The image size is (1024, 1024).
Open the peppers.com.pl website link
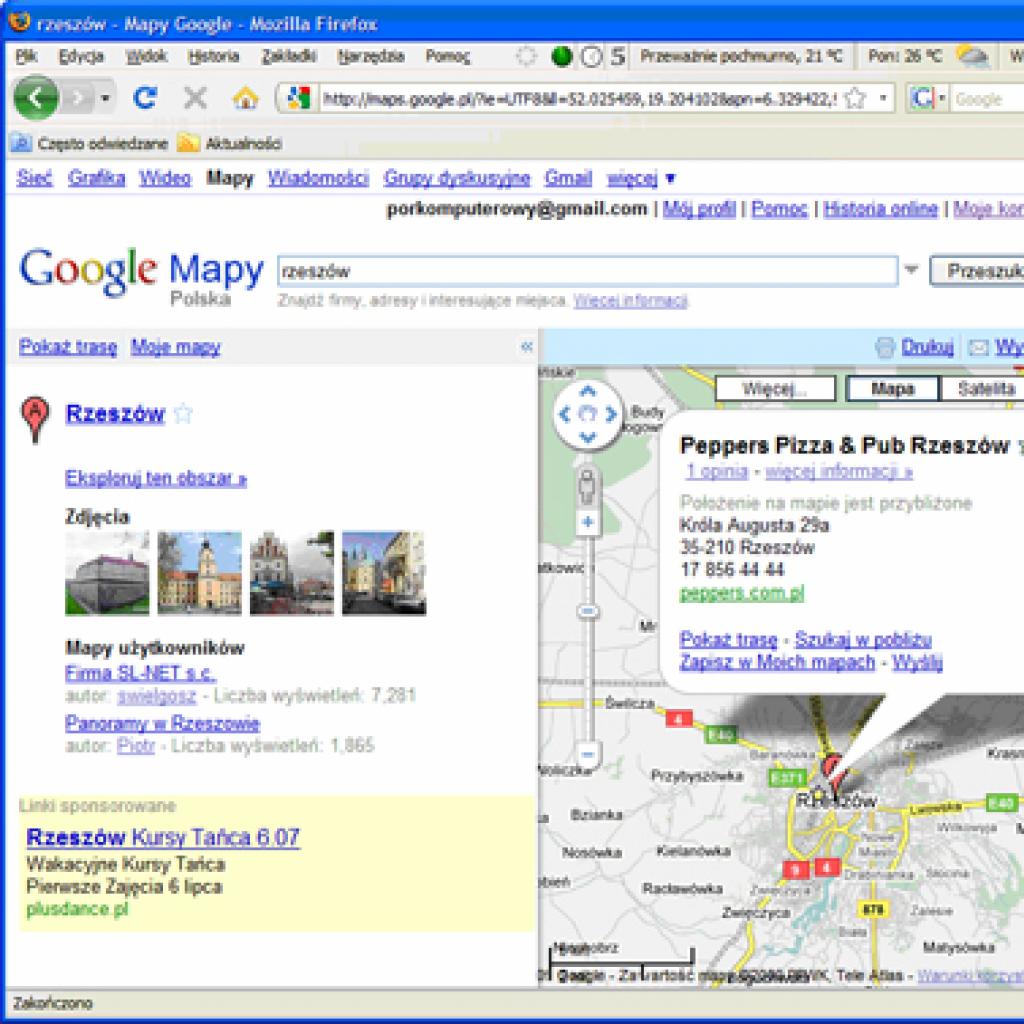[x=741, y=593]
